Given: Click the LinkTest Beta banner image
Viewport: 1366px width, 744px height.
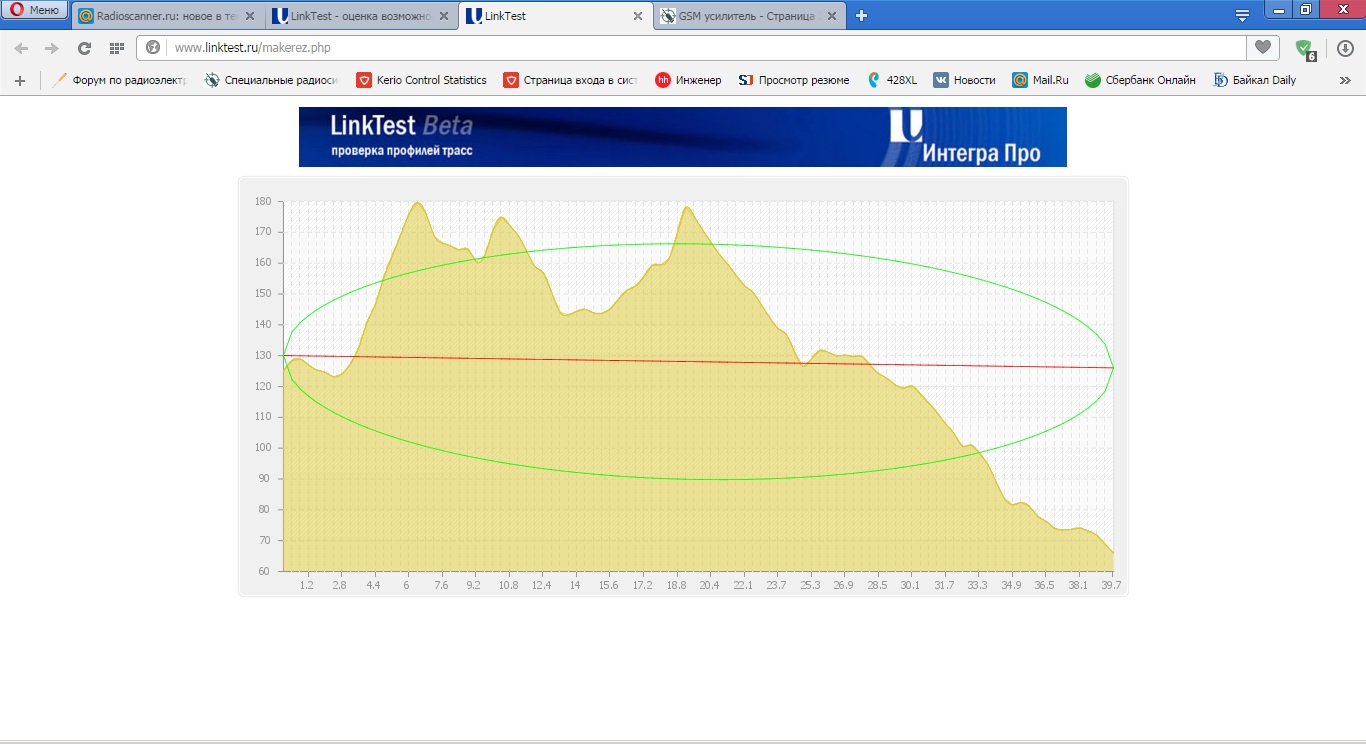Looking at the screenshot, I should click(x=682, y=137).
